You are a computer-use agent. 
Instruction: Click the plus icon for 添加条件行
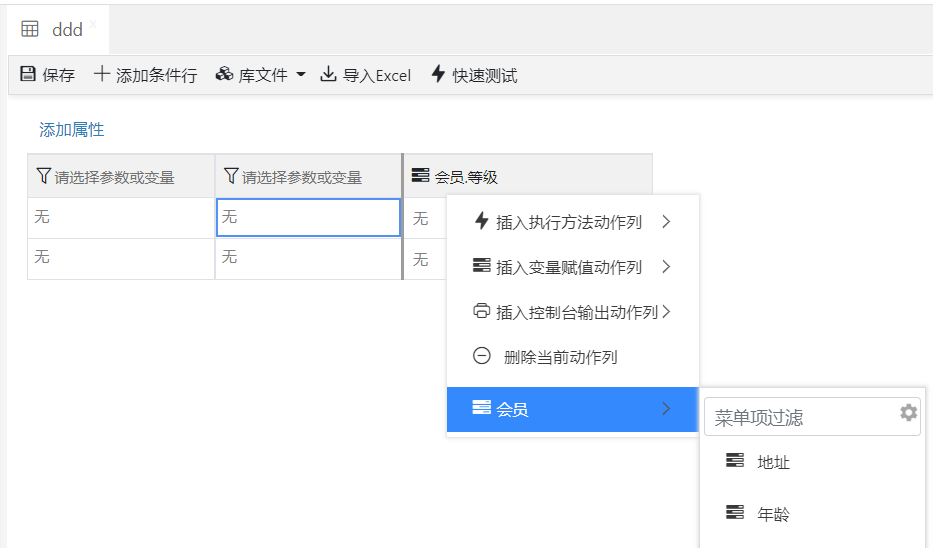(102, 74)
